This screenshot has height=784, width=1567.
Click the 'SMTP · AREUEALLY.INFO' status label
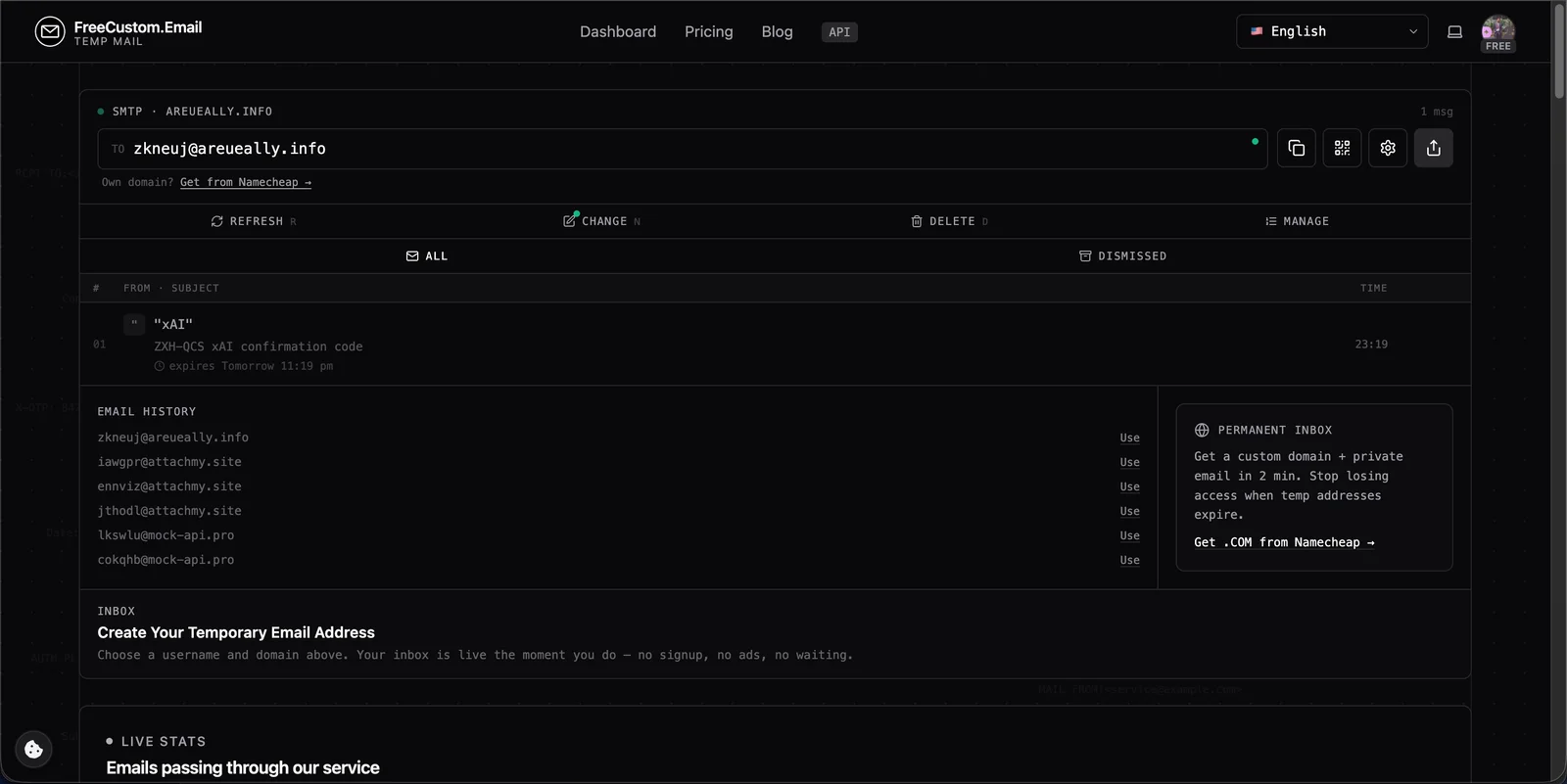click(x=192, y=112)
